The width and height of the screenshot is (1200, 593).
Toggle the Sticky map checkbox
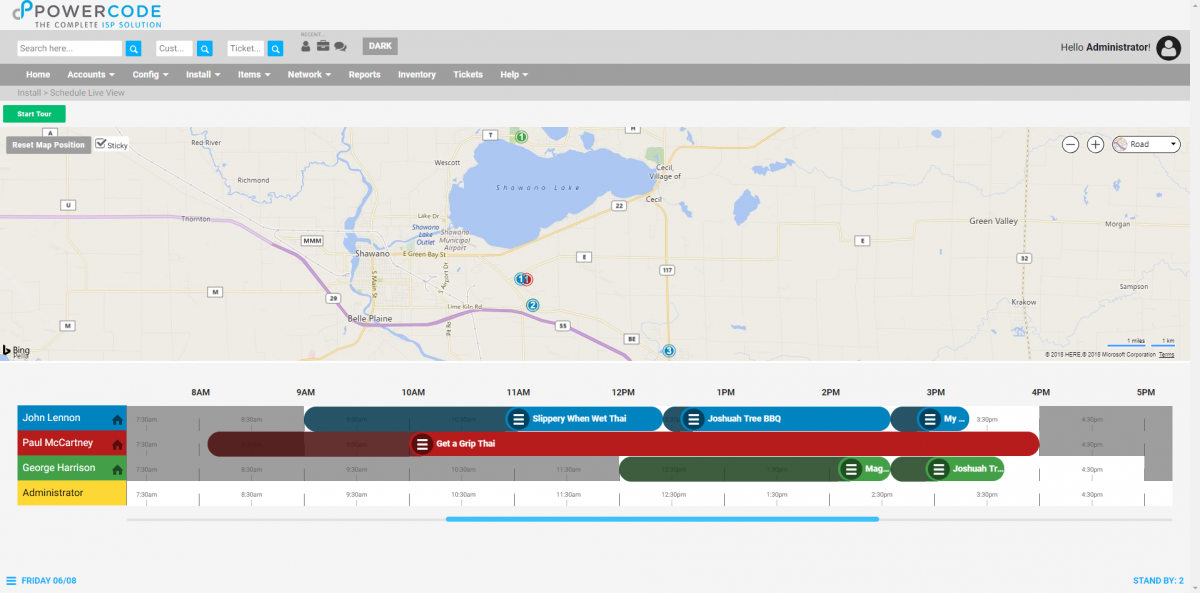(101, 144)
